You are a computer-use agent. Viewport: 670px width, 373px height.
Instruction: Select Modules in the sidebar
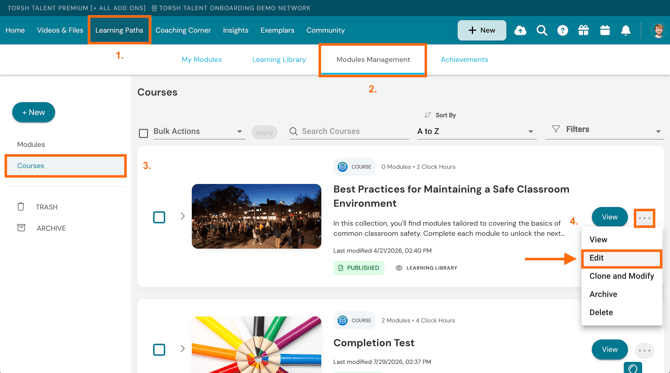pyautogui.click(x=31, y=144)
